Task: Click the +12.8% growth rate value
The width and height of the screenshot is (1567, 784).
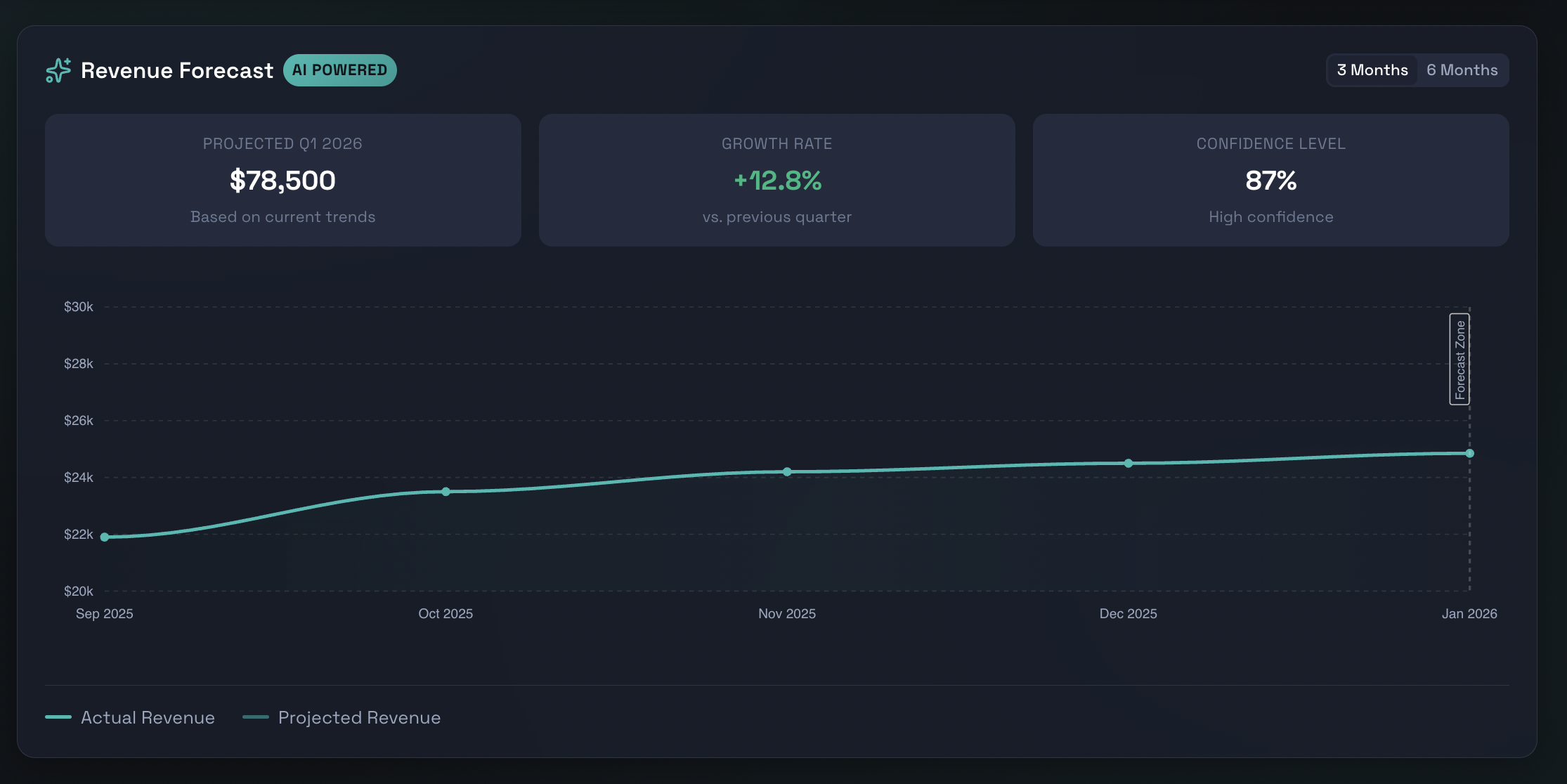Action: coord(777,181)
